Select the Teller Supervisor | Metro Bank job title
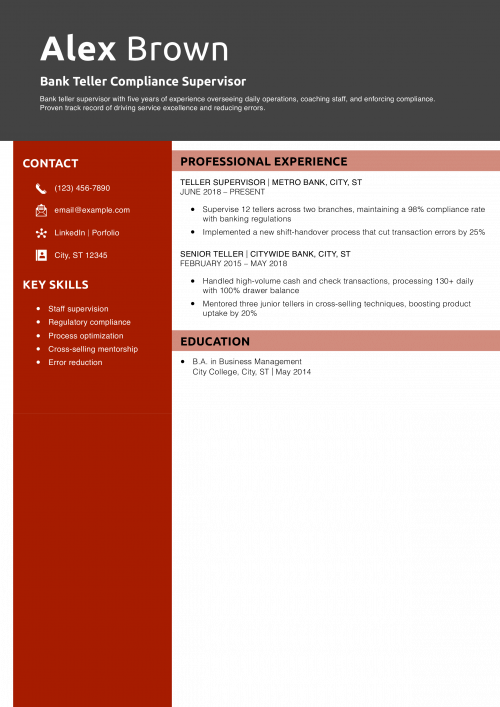 271,182
